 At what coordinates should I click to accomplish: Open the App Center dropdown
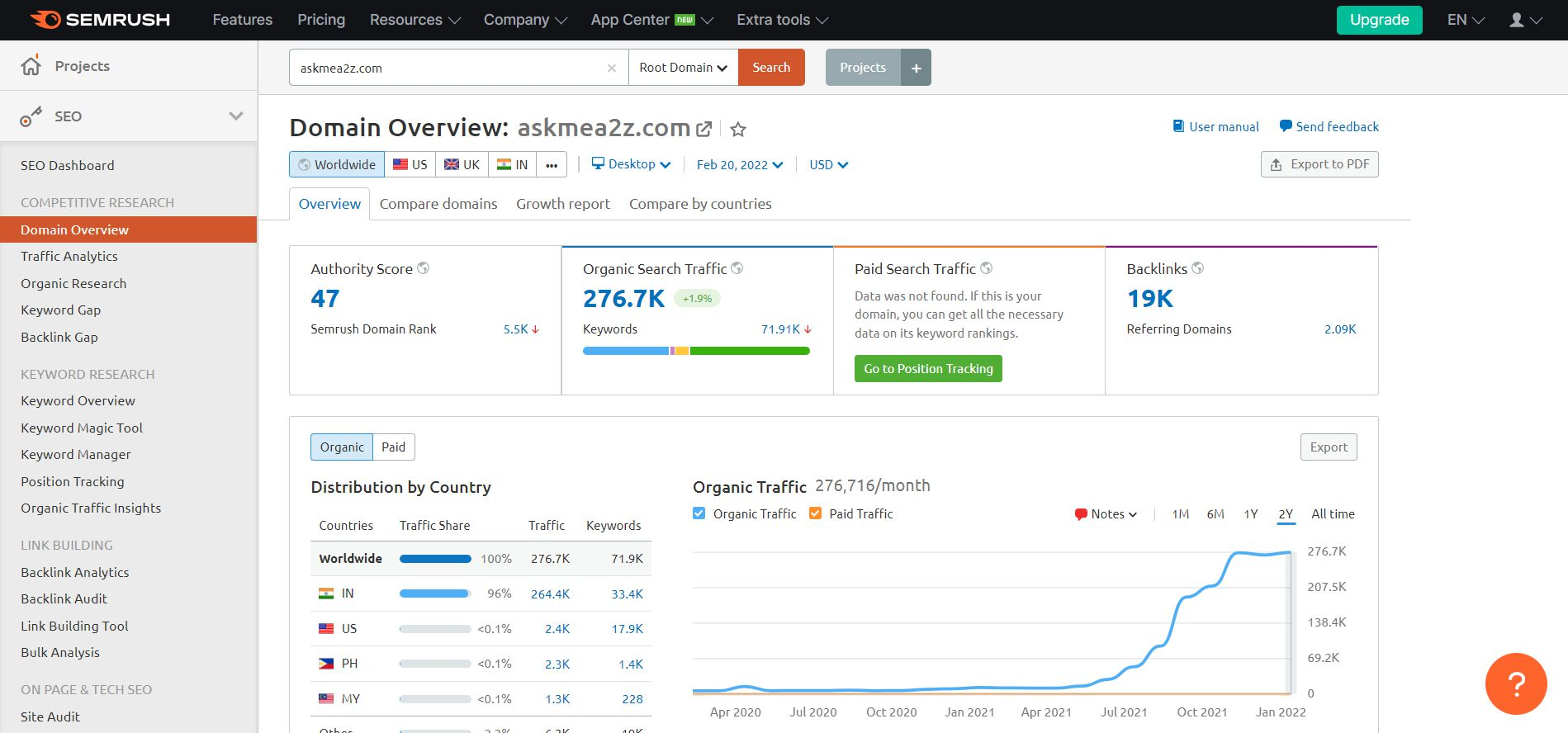651,20
